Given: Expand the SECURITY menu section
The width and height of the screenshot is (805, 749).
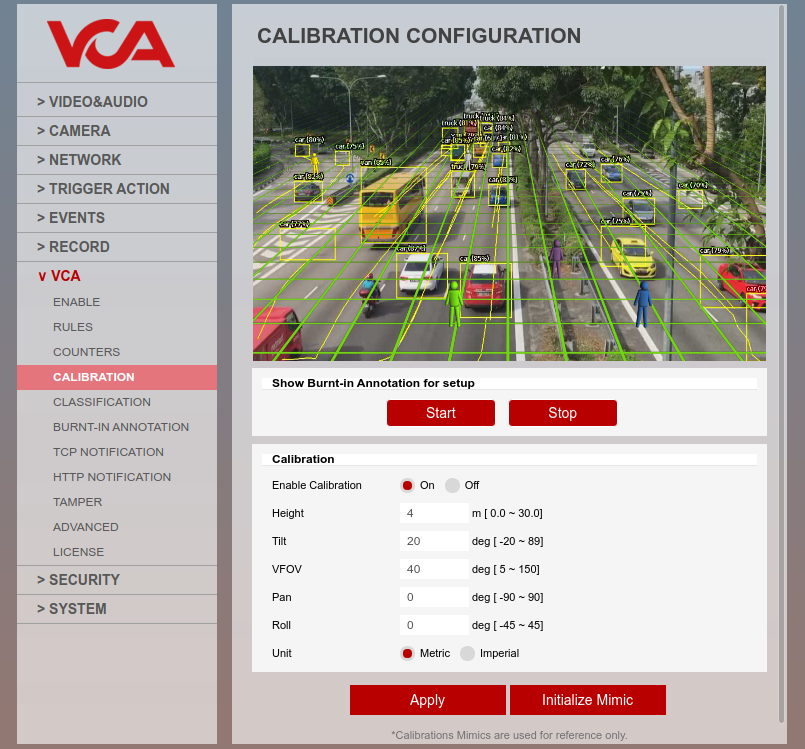Looking at the screenshot, I should [x=117, y=580].
